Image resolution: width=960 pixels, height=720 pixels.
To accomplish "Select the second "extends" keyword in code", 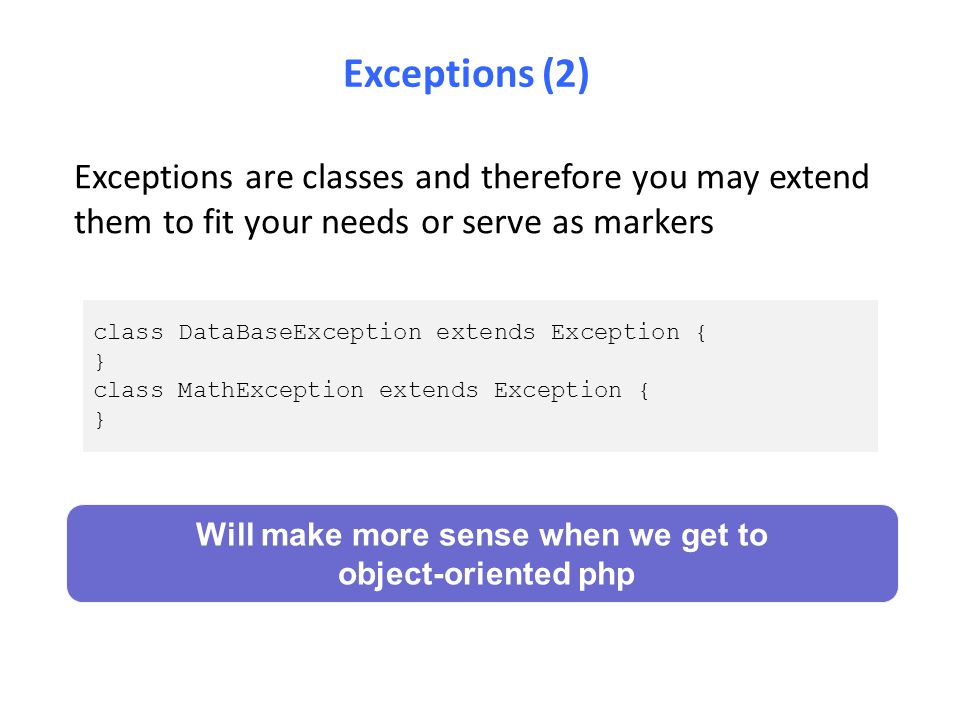I will click(x=429, y=390).
